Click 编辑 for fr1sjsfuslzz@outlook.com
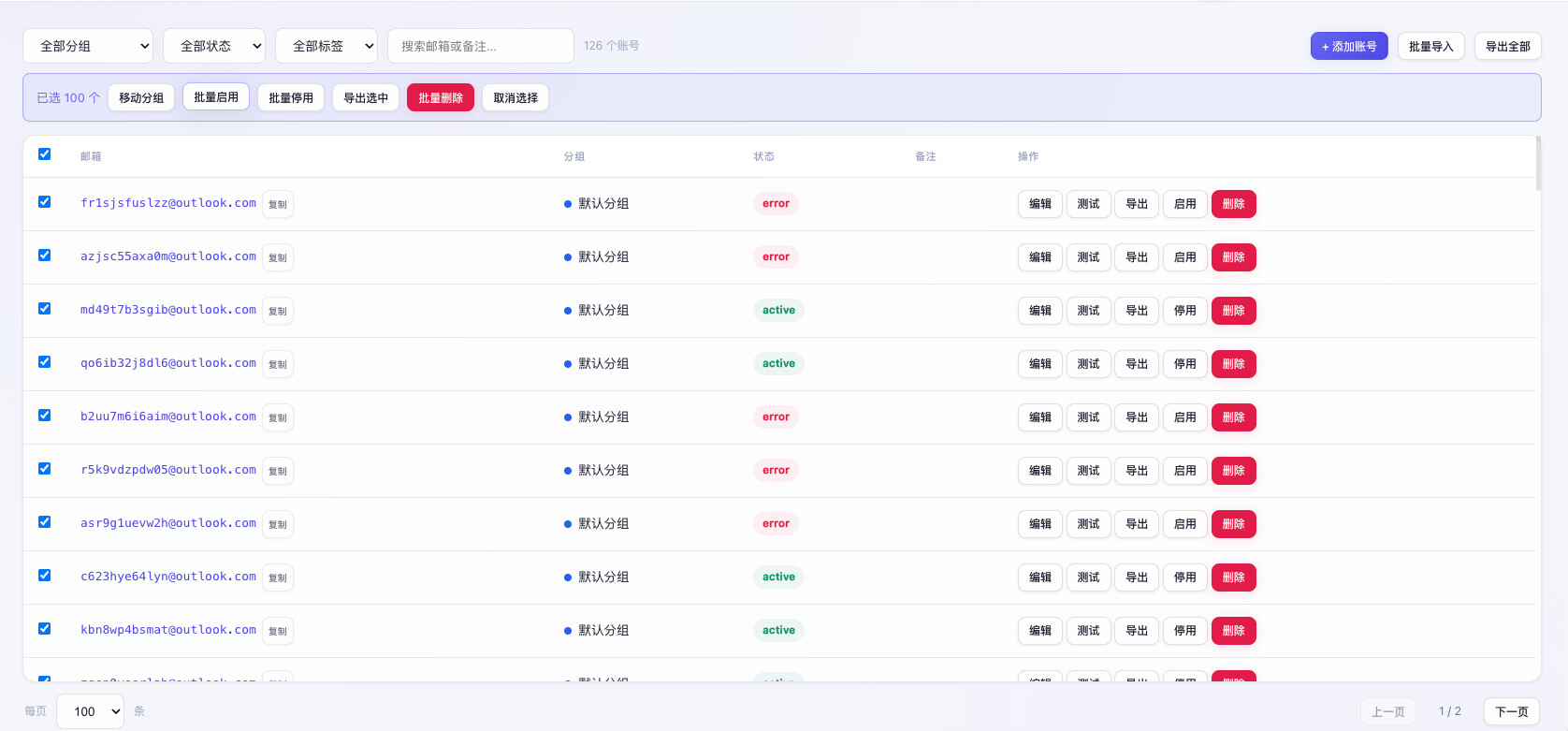Screen dimensions: 1568x731 click(1040, 204)
